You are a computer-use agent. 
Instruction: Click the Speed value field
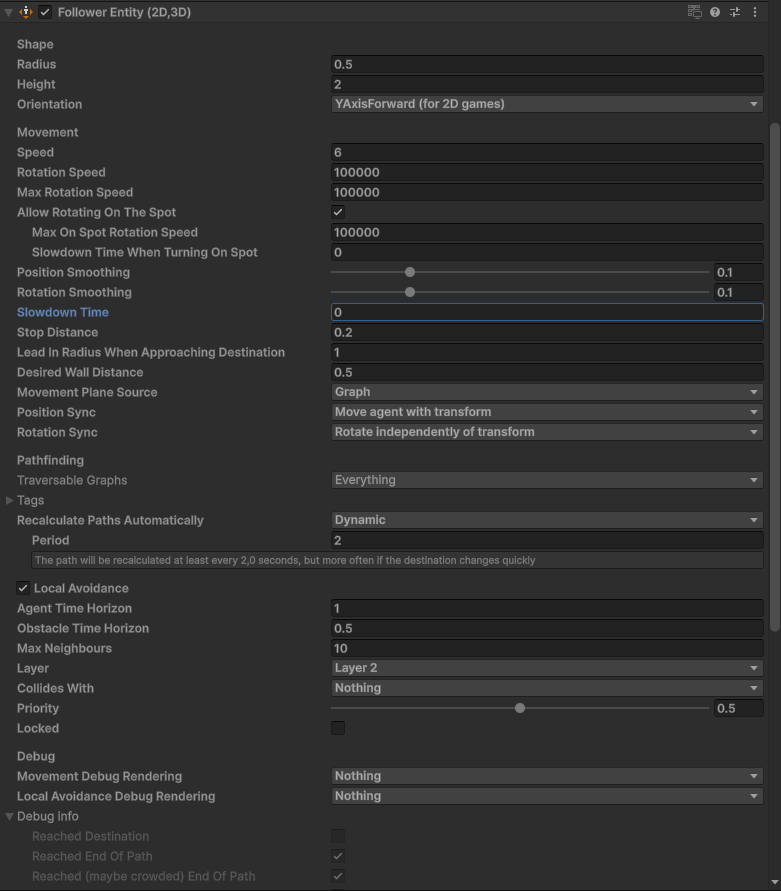click(546, 152)
